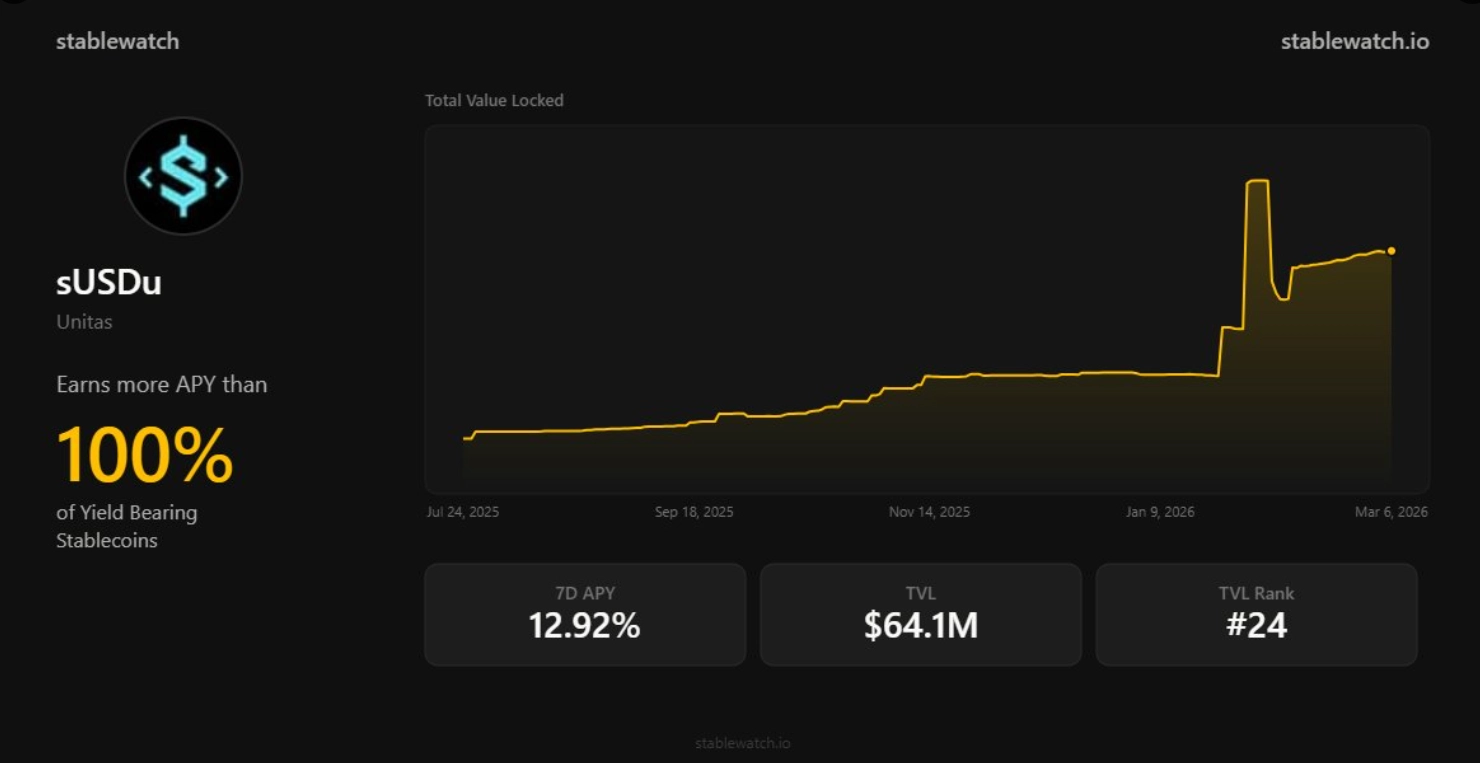Click the yellow endpoint dot on the chart
1480x763 pixels.
pos(1390,249)
